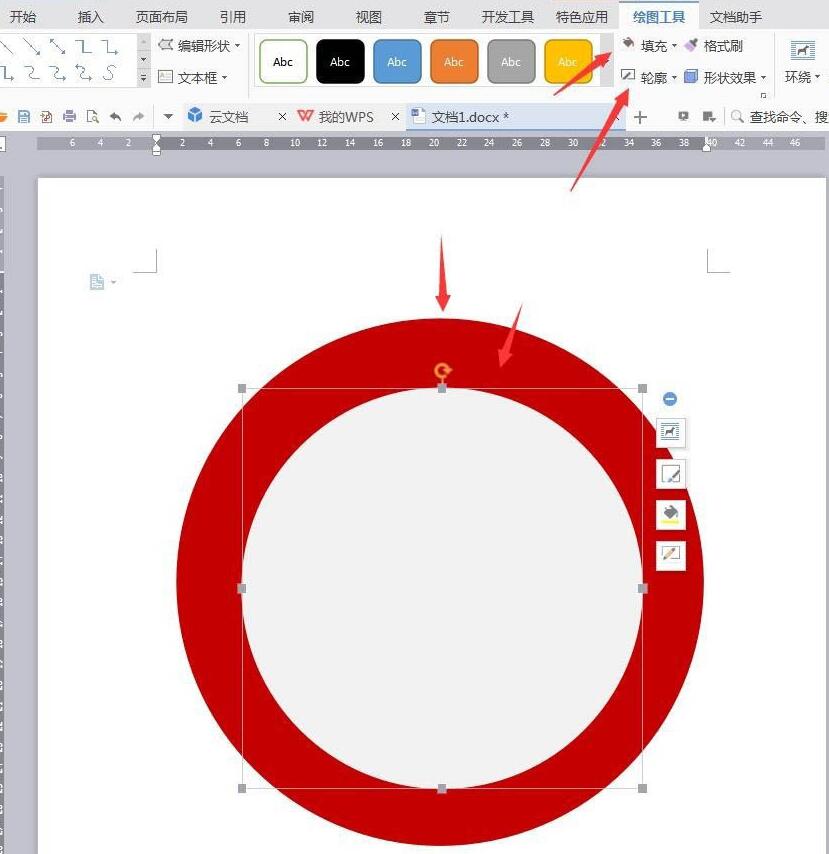Apply the blue Abc shape style
Viewport: 829px width, 854px height.
(397, 62)
